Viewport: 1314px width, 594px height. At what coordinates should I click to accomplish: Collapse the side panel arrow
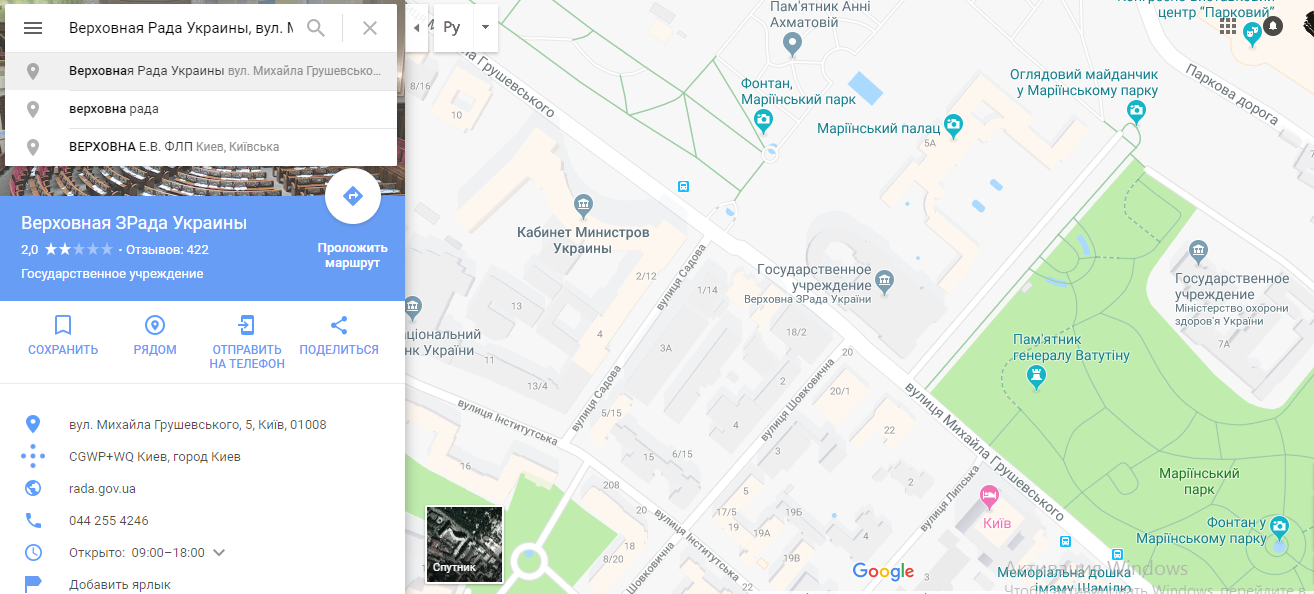417,27
